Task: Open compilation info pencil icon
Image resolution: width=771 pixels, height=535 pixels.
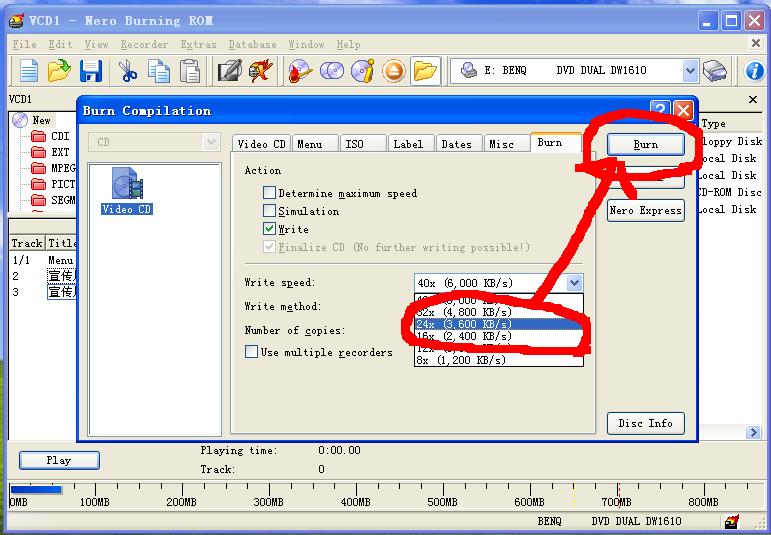Action: click(x=230, y=71)
